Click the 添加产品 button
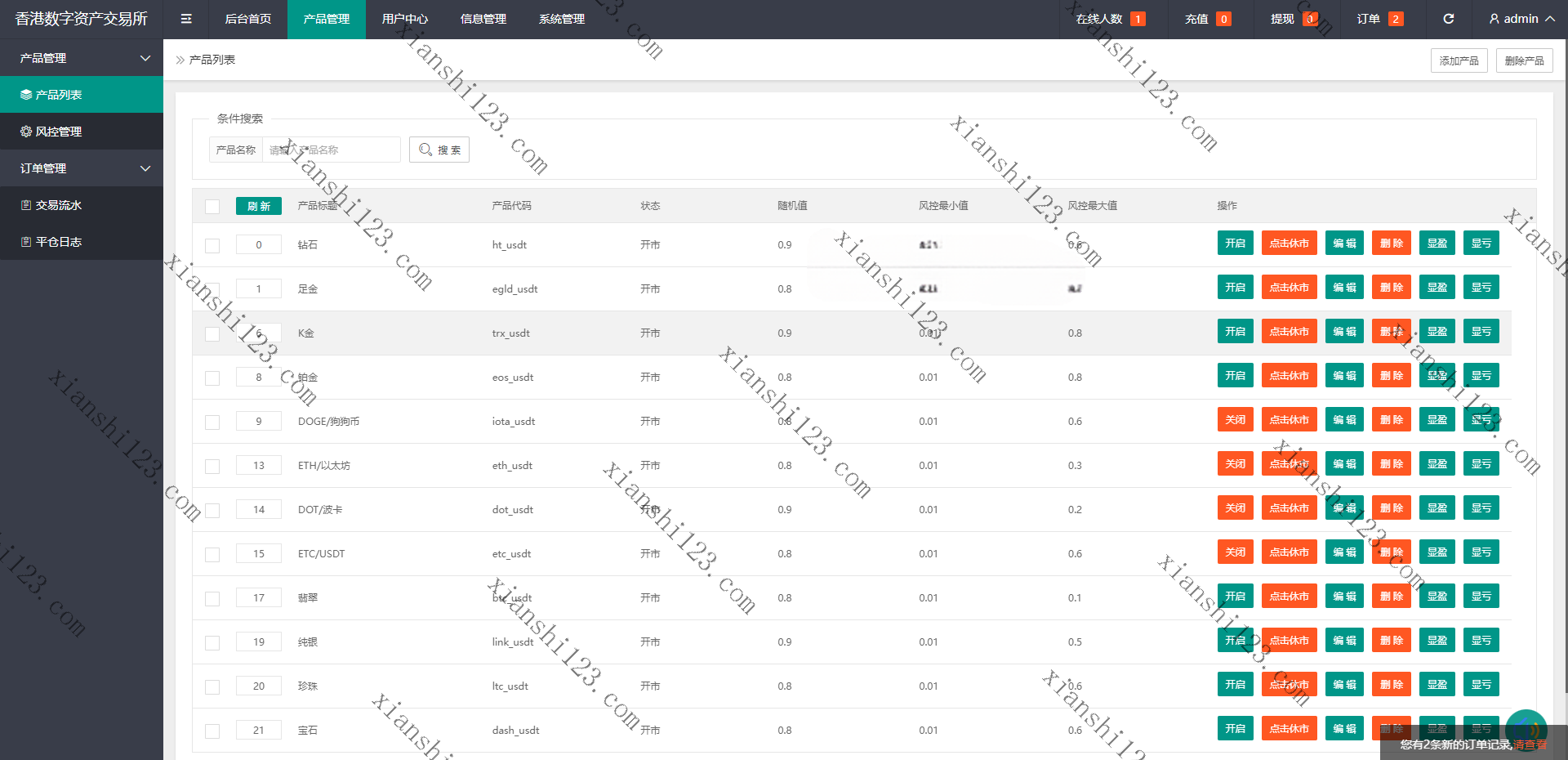Screen dimensions: 1568x760 1459,60
